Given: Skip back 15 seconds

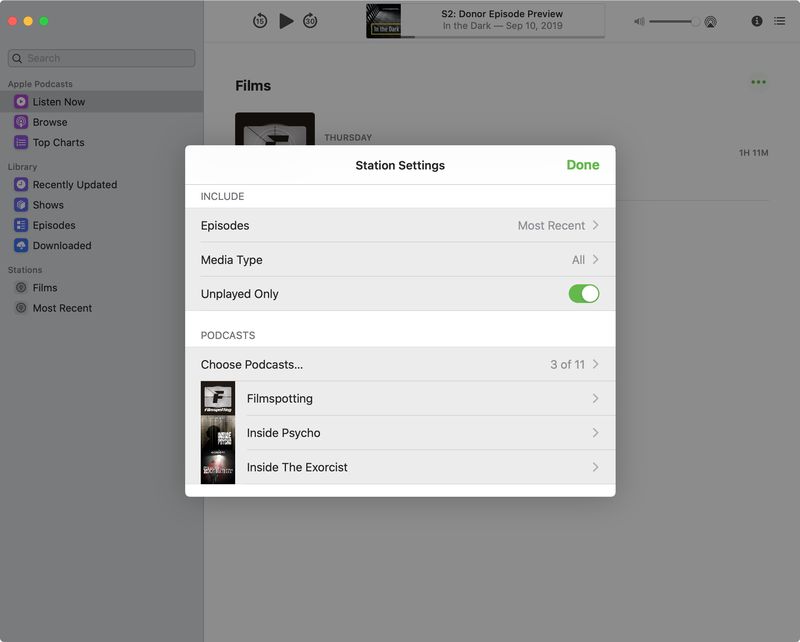Looking at the screenshot, I should coord(260,21).
